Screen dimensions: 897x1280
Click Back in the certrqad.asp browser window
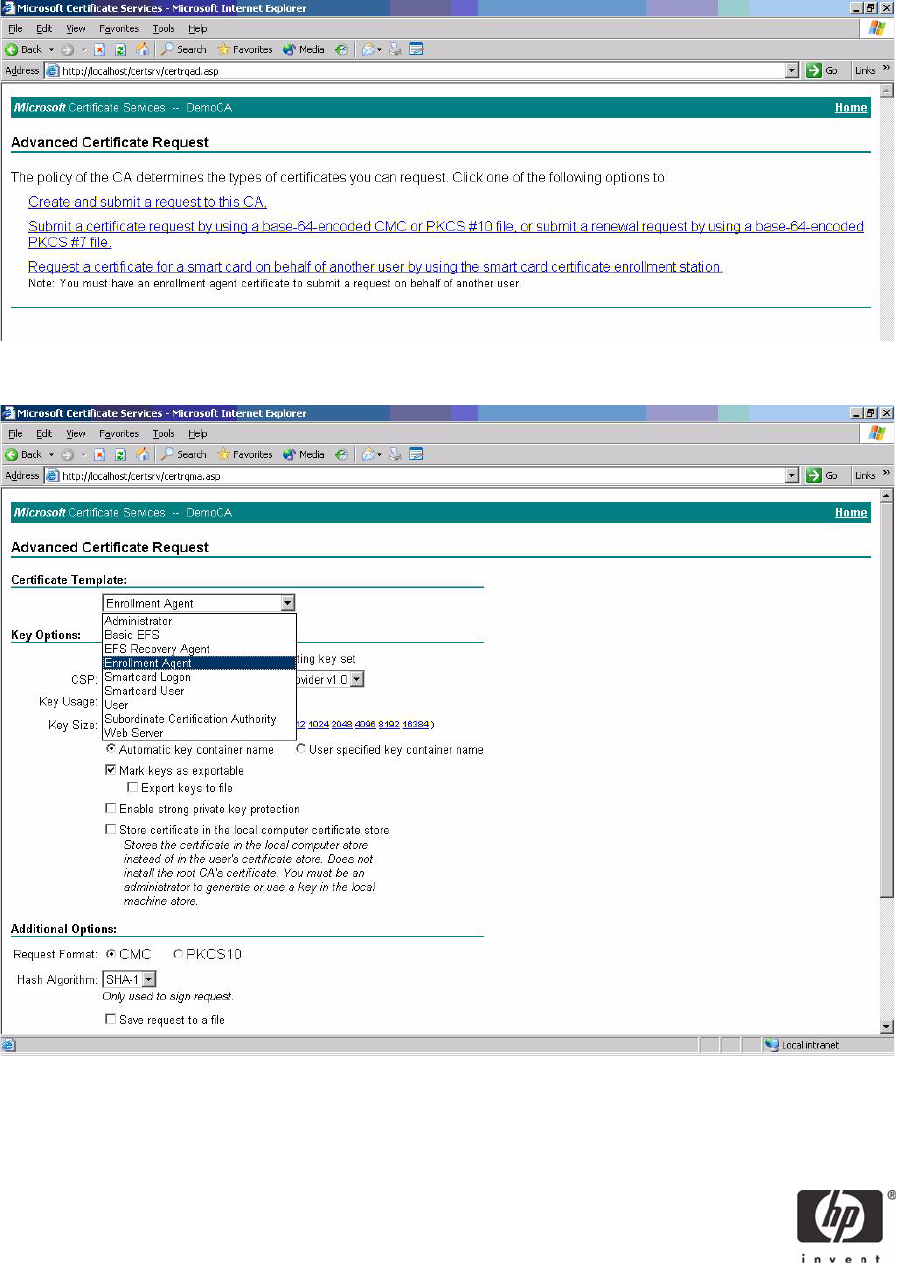point(24,49)
